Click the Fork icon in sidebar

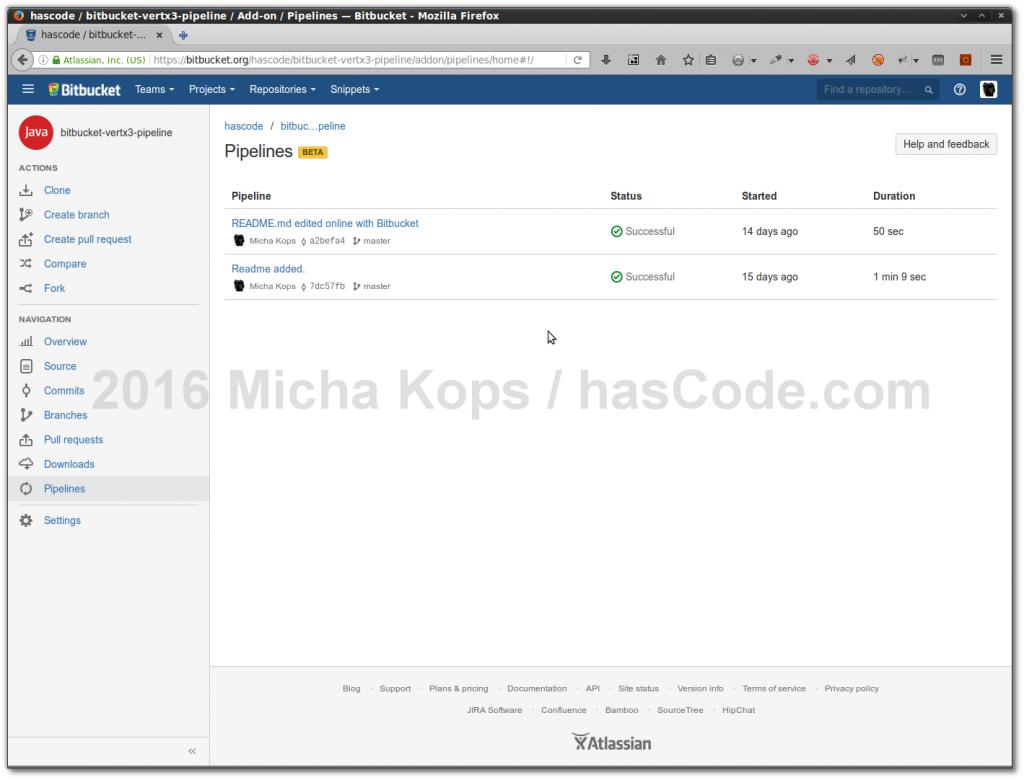26,288
